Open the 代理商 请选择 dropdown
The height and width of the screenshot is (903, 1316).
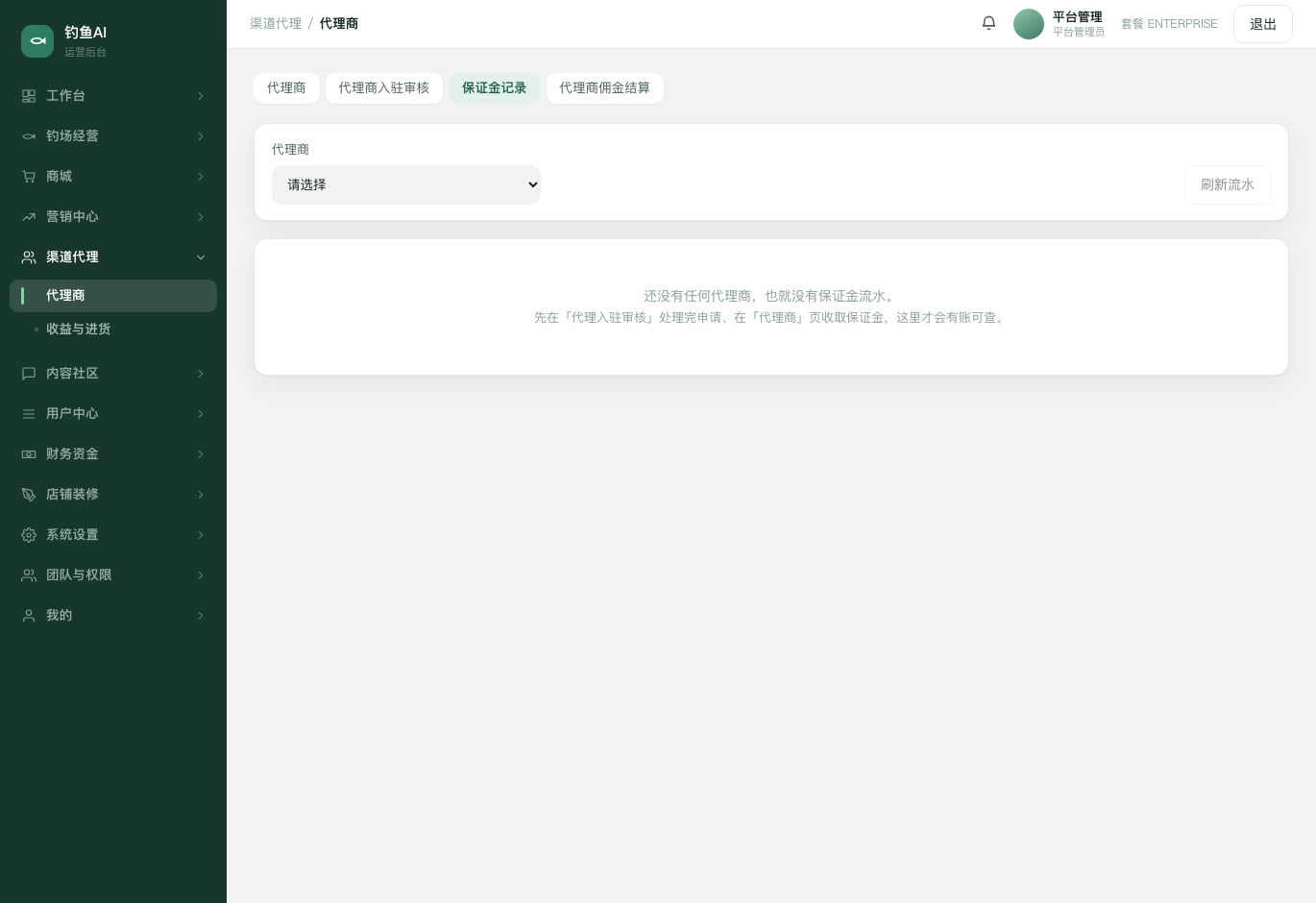[x=406, y=184]
